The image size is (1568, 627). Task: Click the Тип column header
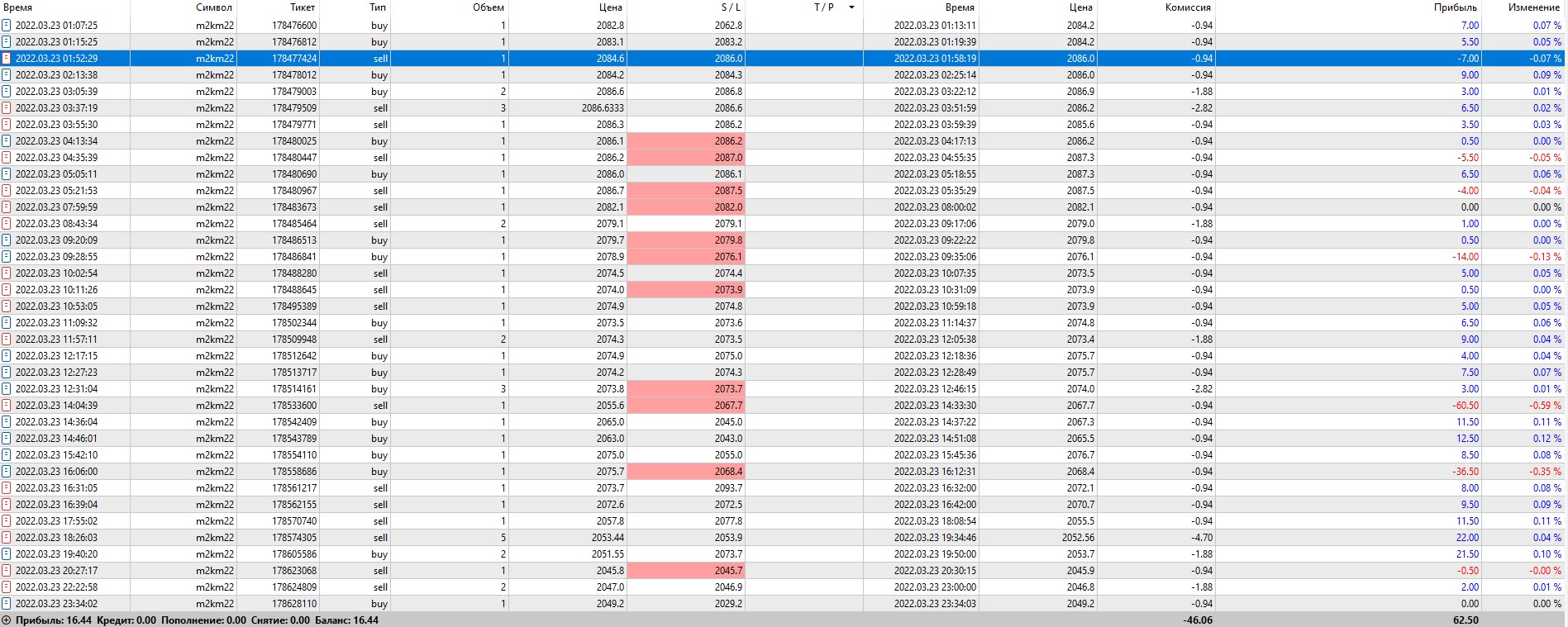(378, 7)
